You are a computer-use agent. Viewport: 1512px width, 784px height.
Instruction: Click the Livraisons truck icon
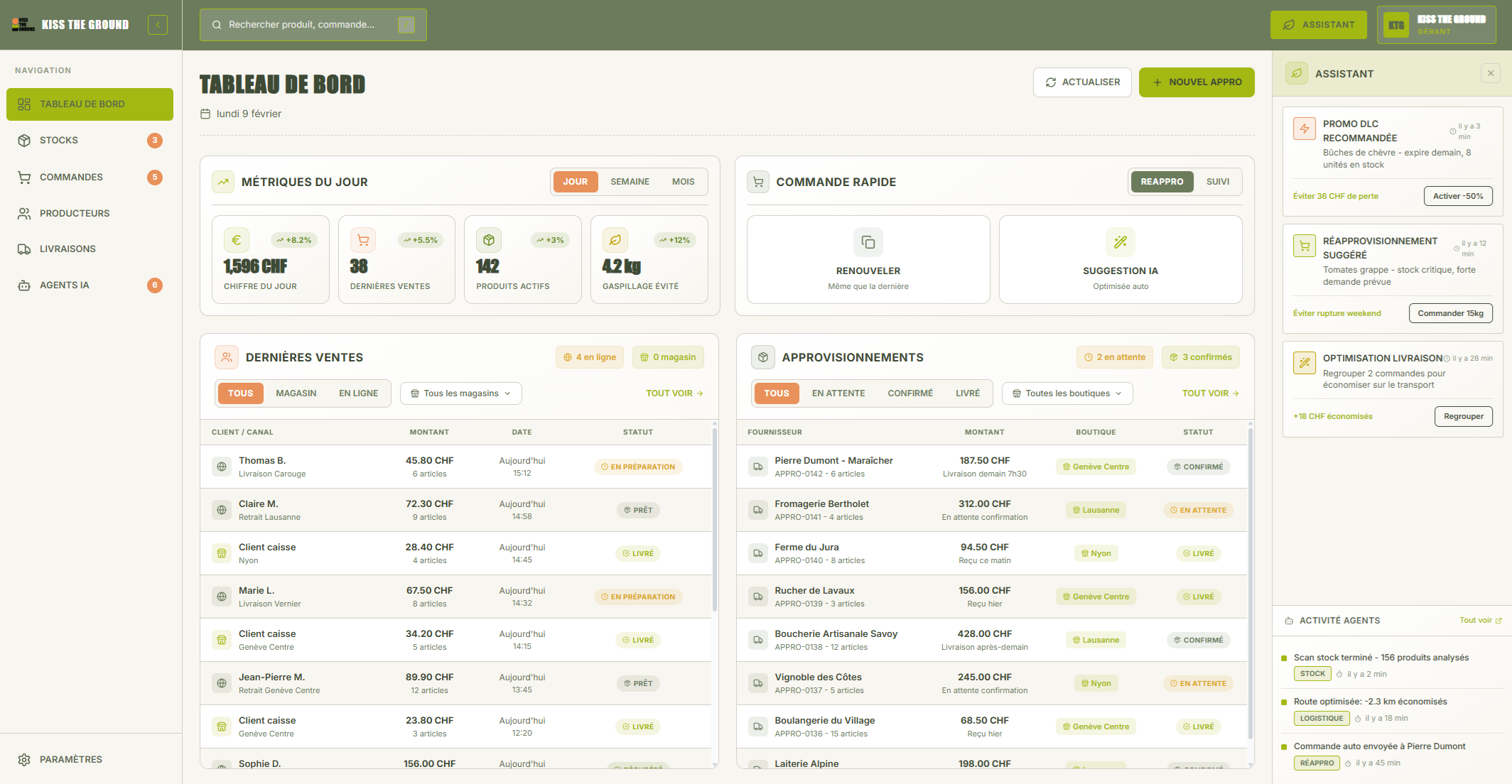(24, 249)
